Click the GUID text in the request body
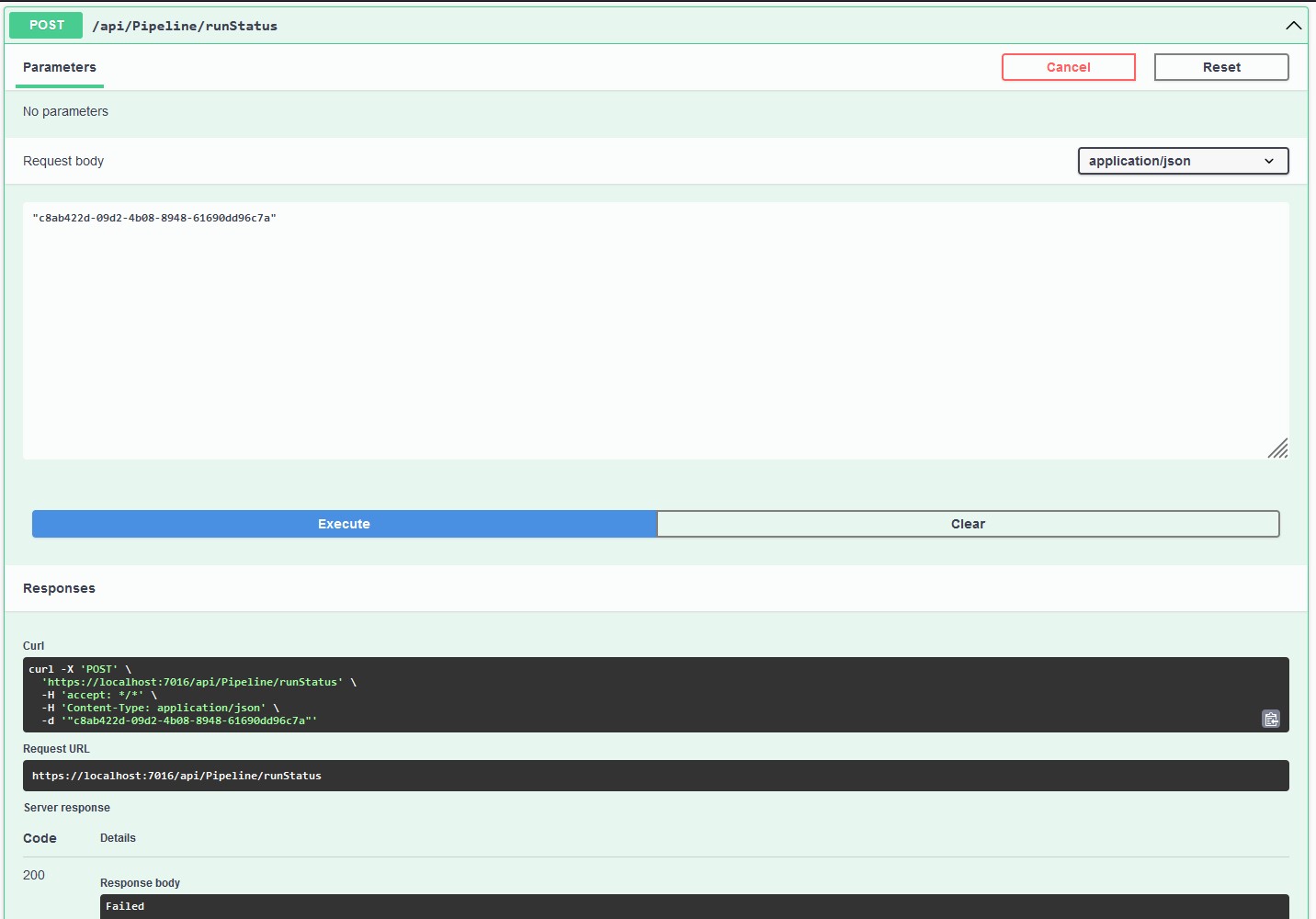This screenshot has width=1316, height=919. pos(154,218)
